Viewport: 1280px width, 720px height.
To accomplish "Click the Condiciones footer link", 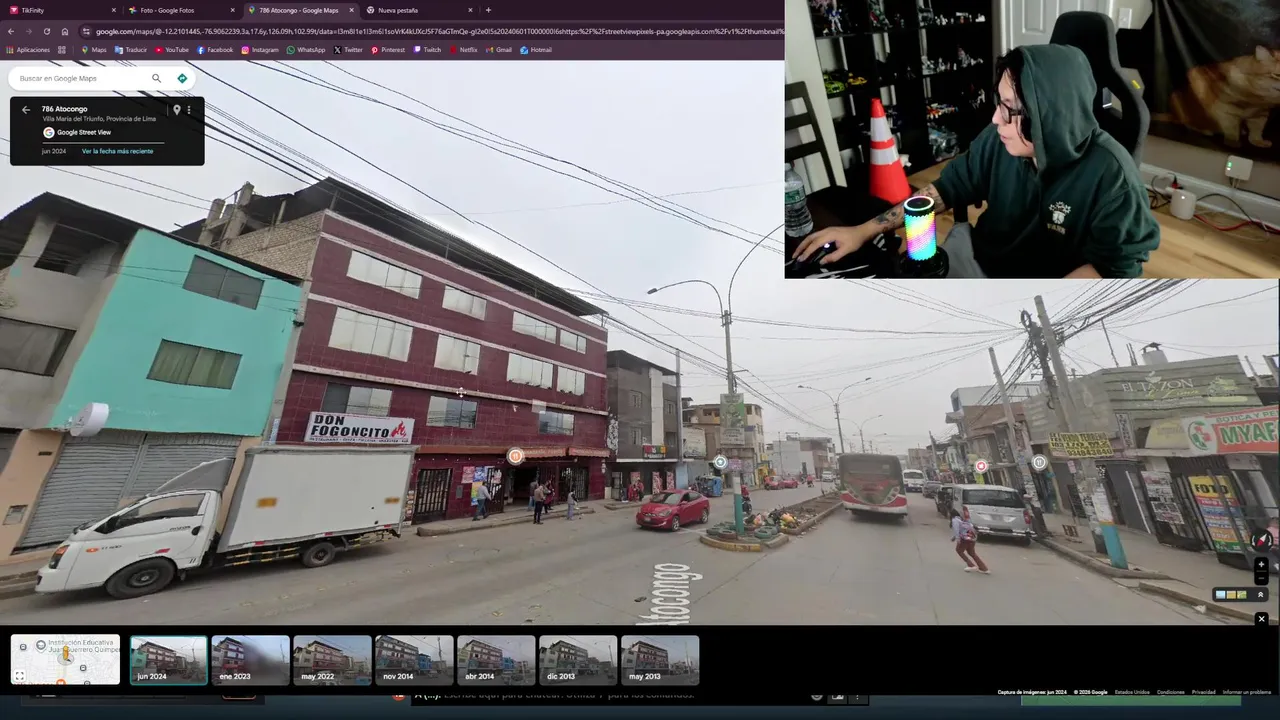I will (1170, 692).
